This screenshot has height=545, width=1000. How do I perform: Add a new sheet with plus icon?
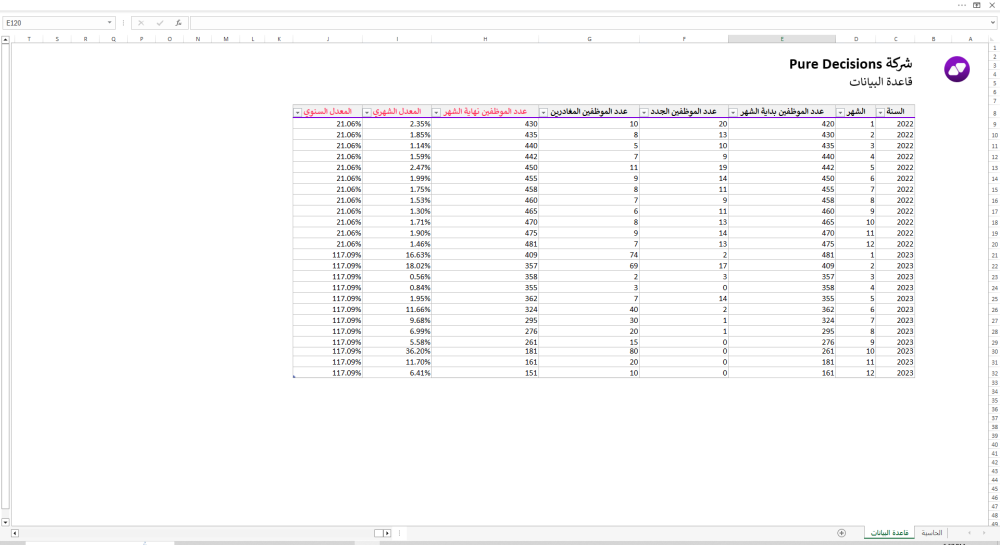pyautogui.click(x=841, y=533)
